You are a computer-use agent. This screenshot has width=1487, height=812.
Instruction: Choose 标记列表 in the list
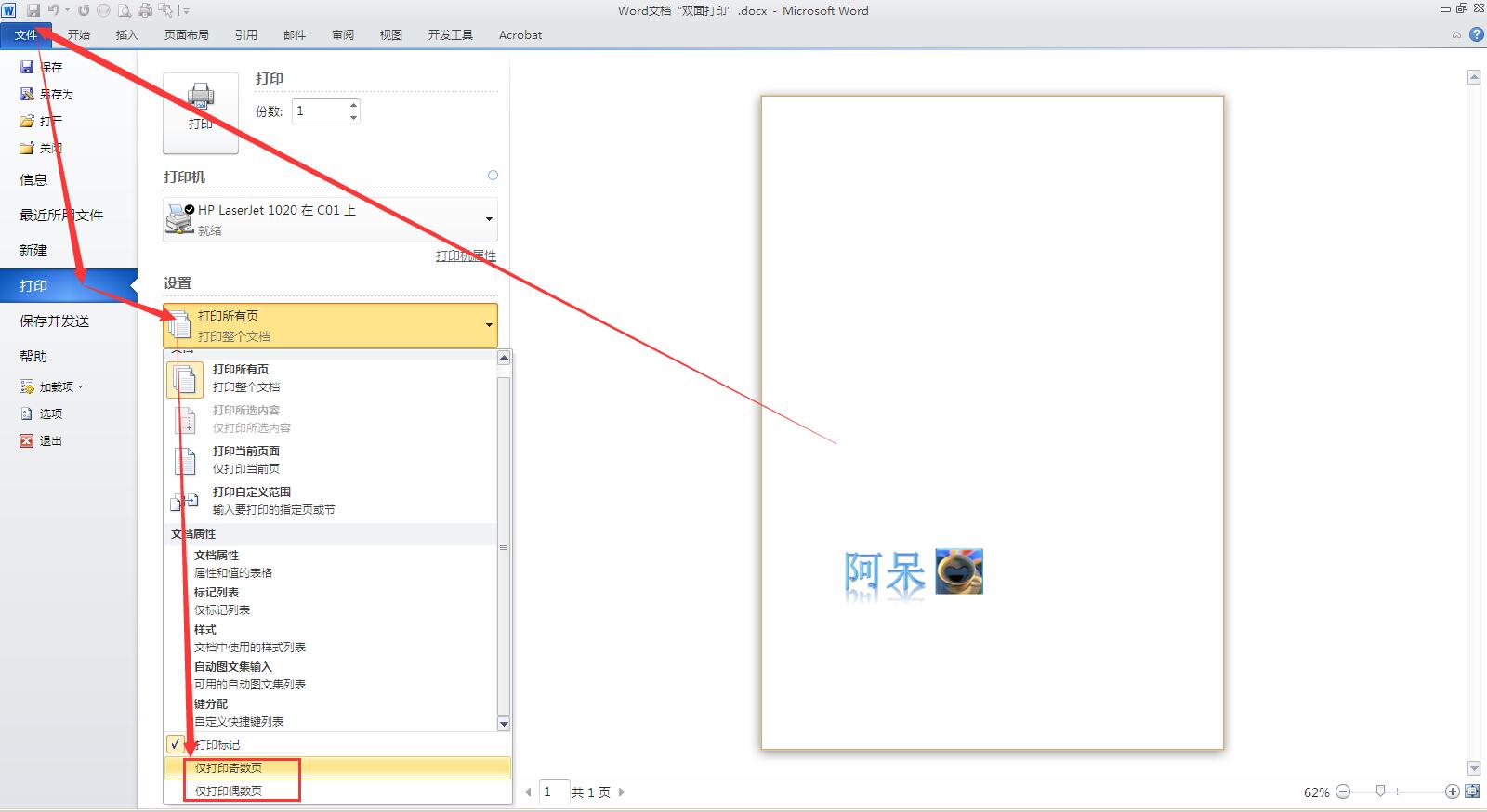pos(330,601)
